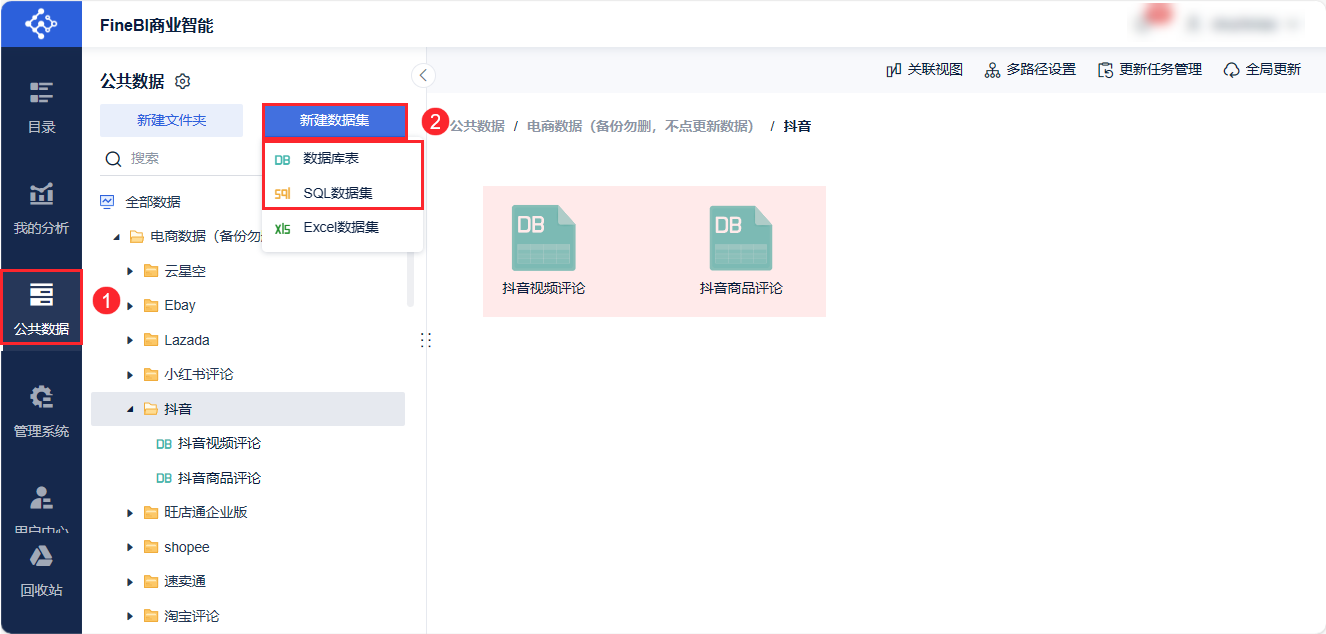Open 我的分析 in the sidebar
1326x634 pixels.
41,208
